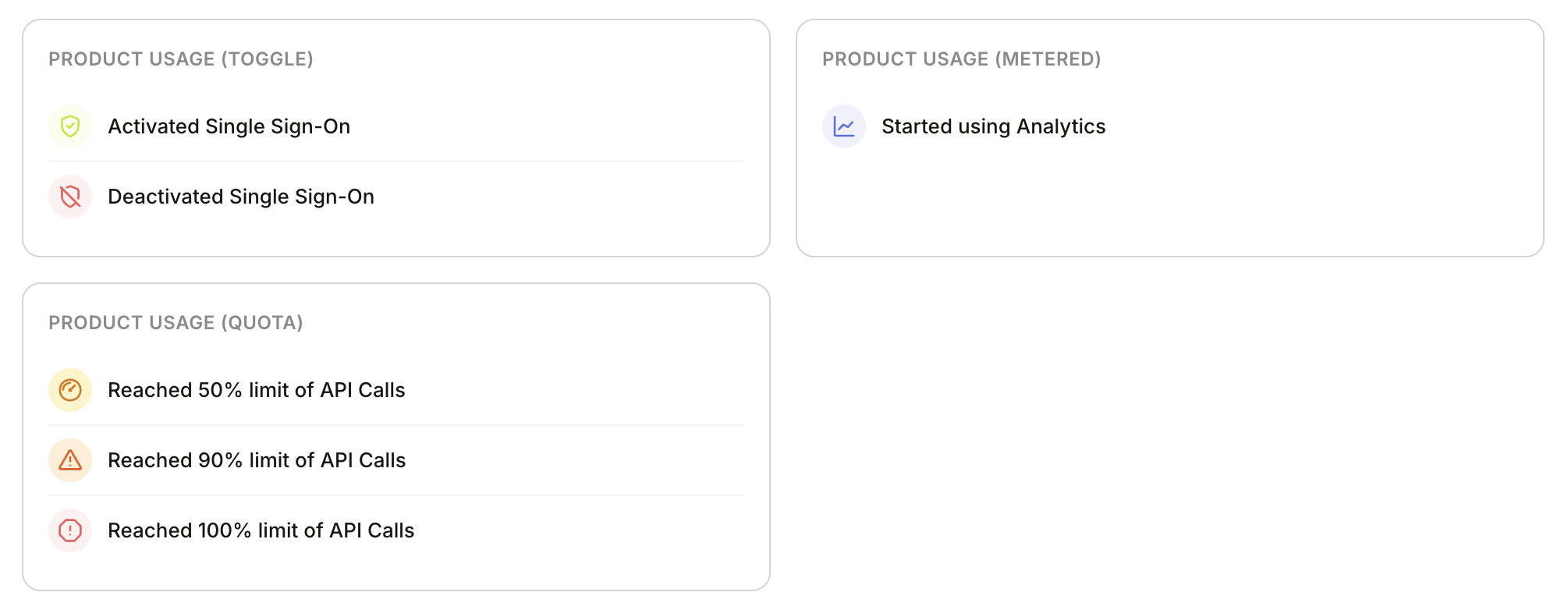This screenshot has height=610, width=1568.
Task: Select the Deactivated Single Sign-On event
Action: [x=240, y=197]
